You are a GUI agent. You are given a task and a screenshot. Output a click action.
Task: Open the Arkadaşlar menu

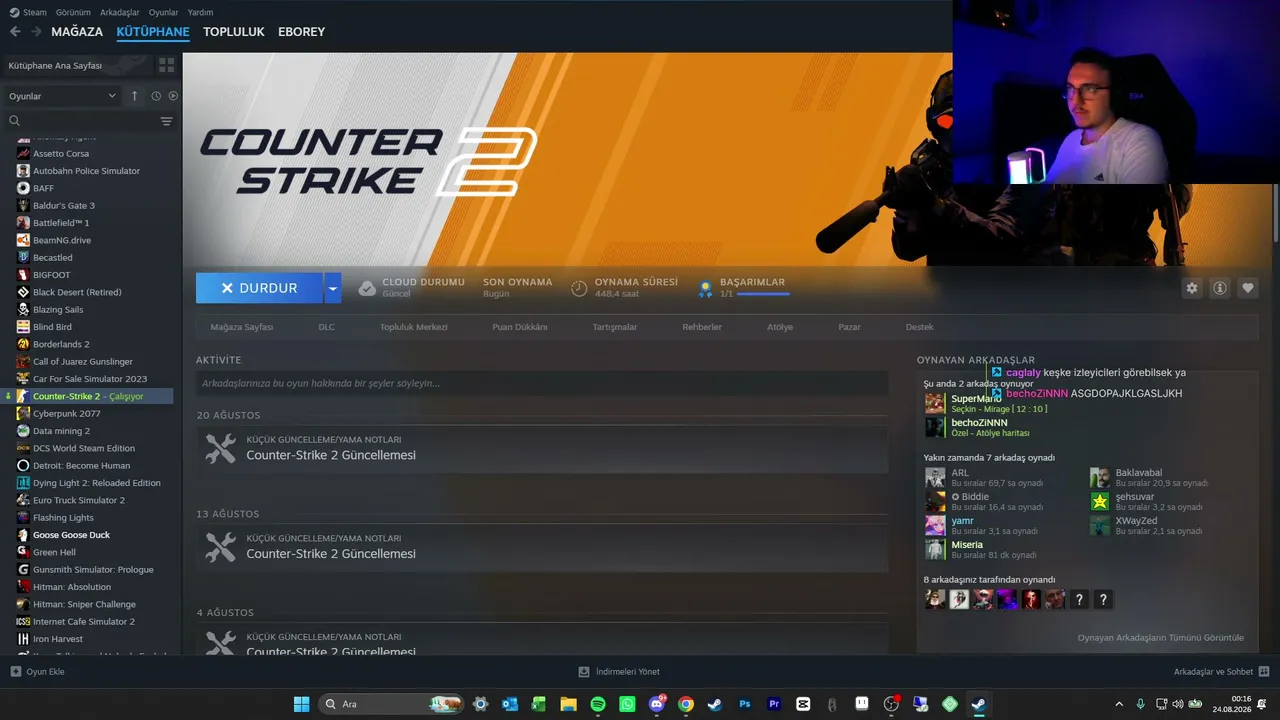point(120,12)
